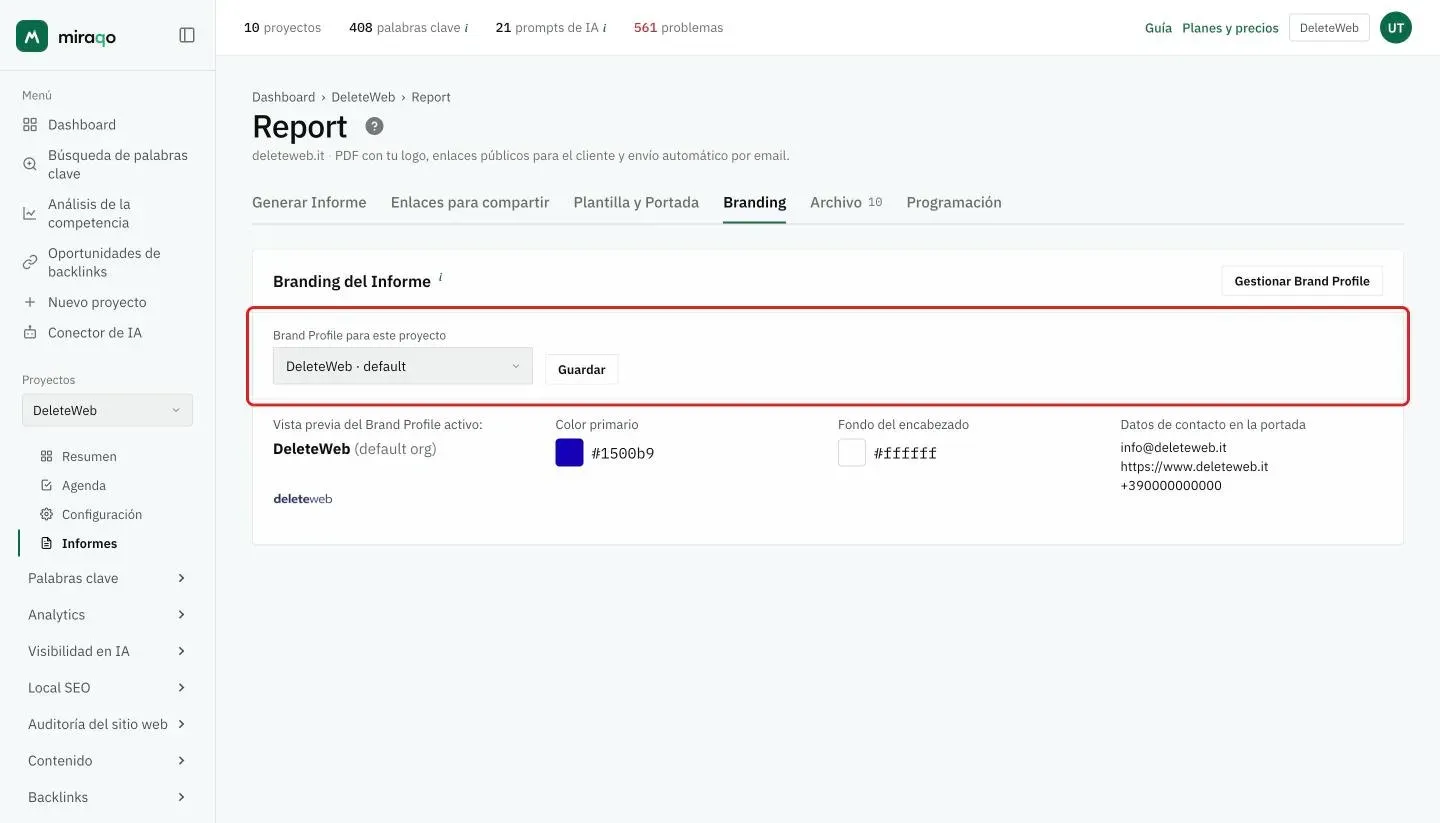The height and width of the screenshot is (823, 1440).
Task: Click the primary color swatch #1500b9
Action: click(569, 453)
